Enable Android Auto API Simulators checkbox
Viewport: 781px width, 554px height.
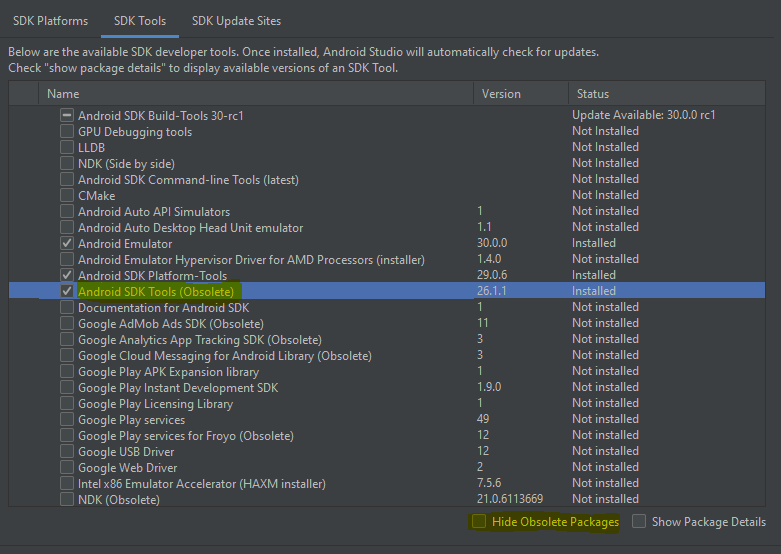pos(67,211)
